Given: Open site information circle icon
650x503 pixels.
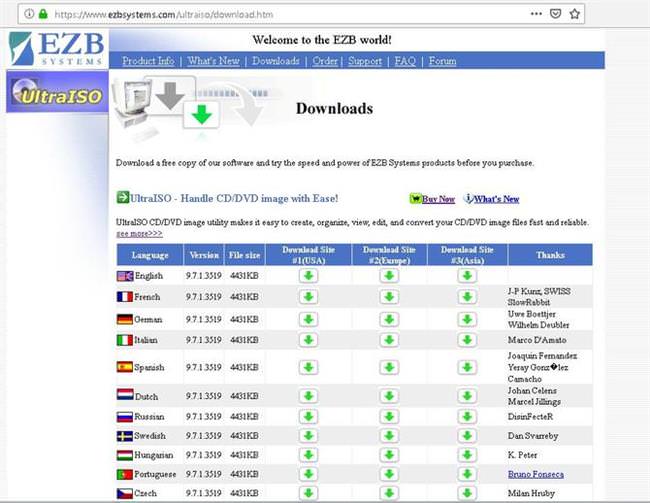Looking at the screenshot, I should (29, 14).
